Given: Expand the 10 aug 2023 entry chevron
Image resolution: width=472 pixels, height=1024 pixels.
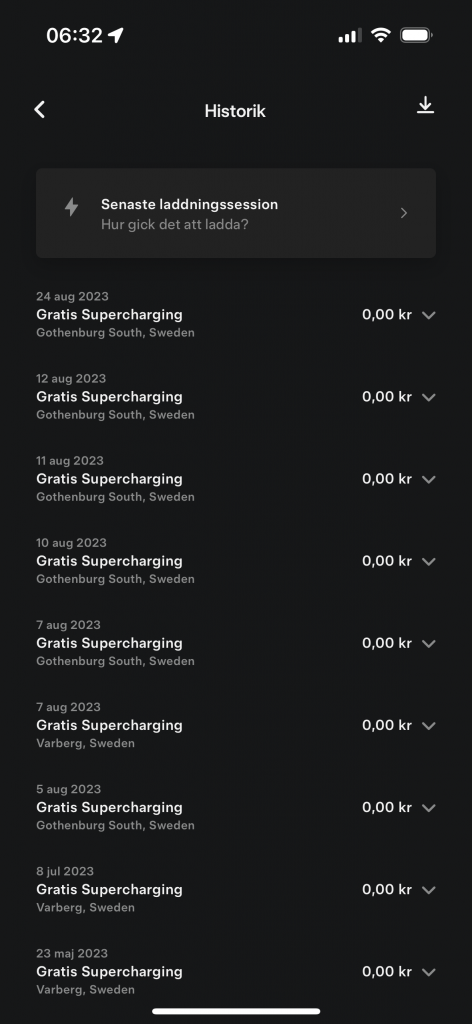Looking at the screenshot, I should point(429,562).
